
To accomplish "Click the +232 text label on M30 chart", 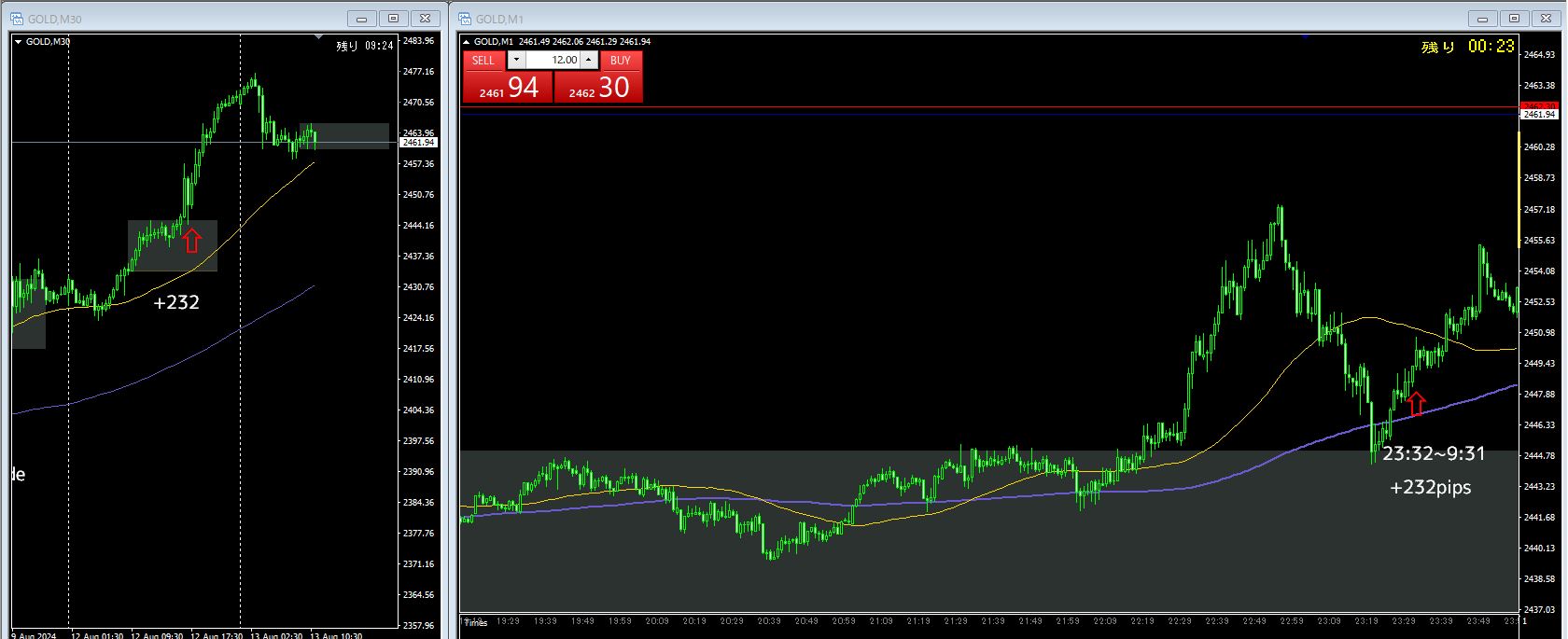I will (176, 302).
